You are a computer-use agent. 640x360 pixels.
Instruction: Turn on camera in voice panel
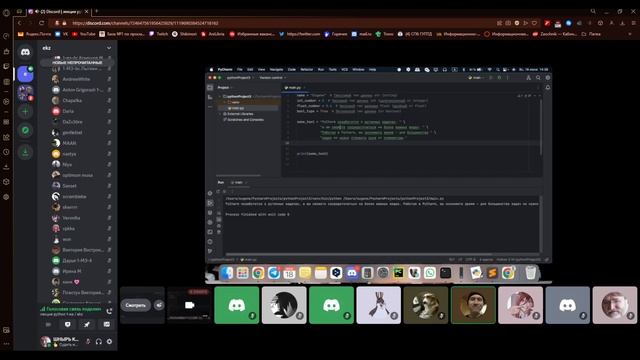click(48, 324)
